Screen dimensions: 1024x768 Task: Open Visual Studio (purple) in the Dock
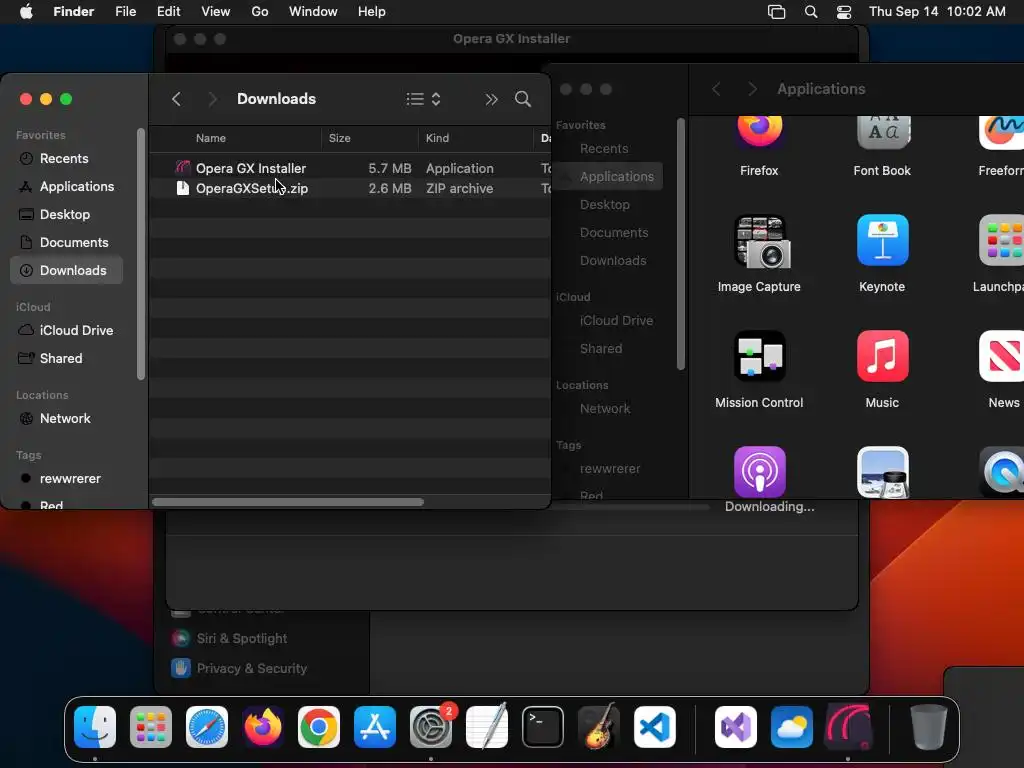[x=736, y=727]
